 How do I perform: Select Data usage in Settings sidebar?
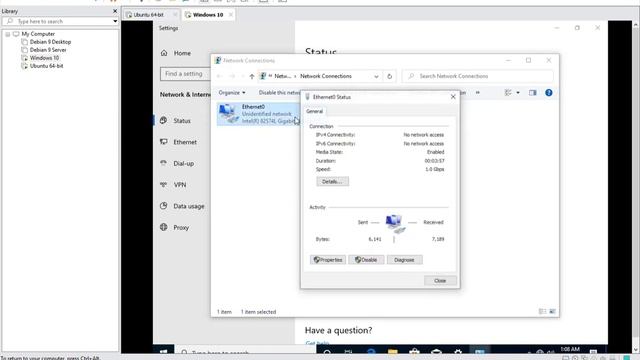[189, 206]
